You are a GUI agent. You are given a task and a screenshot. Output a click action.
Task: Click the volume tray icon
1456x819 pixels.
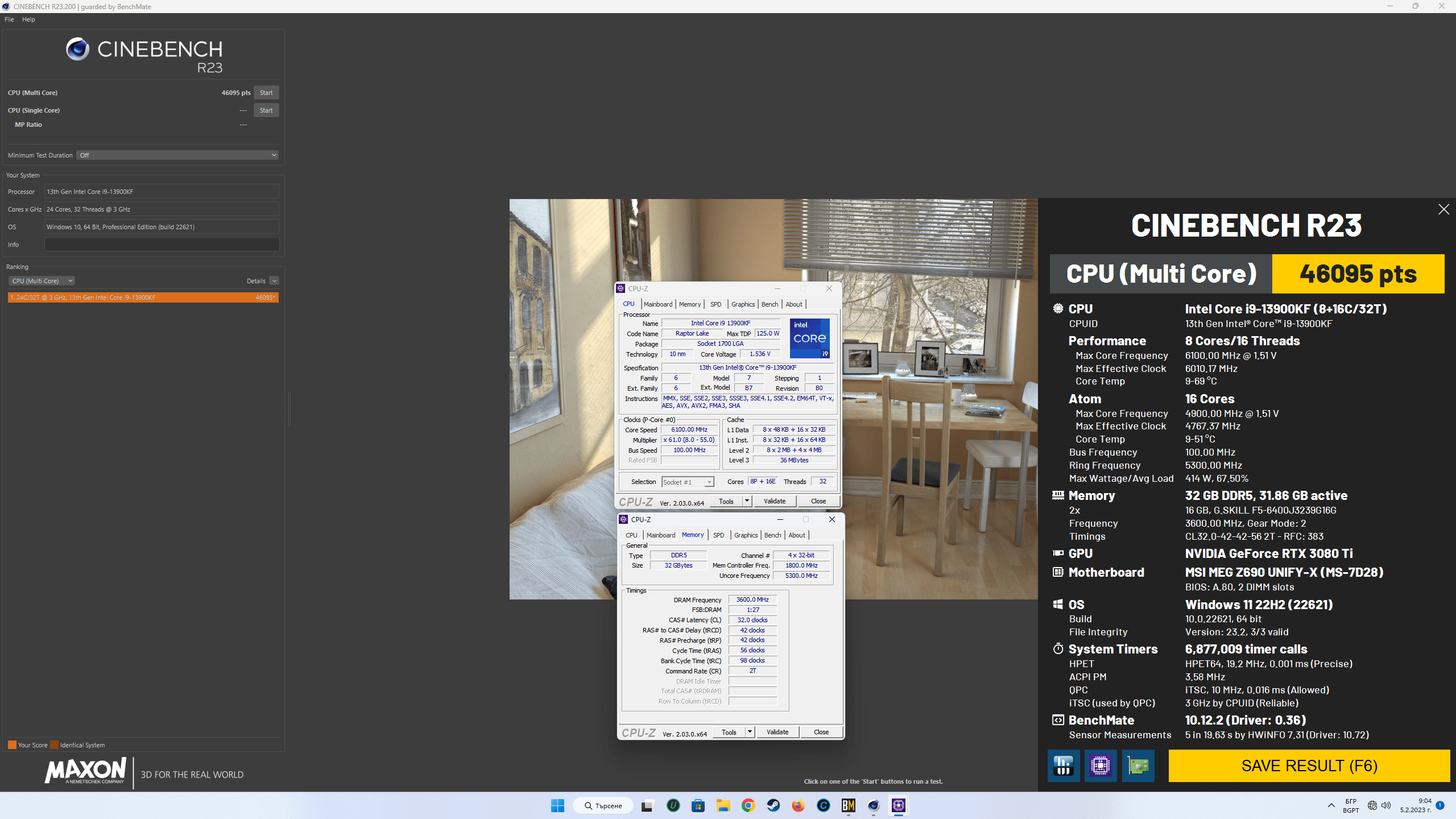(1386, 805)
